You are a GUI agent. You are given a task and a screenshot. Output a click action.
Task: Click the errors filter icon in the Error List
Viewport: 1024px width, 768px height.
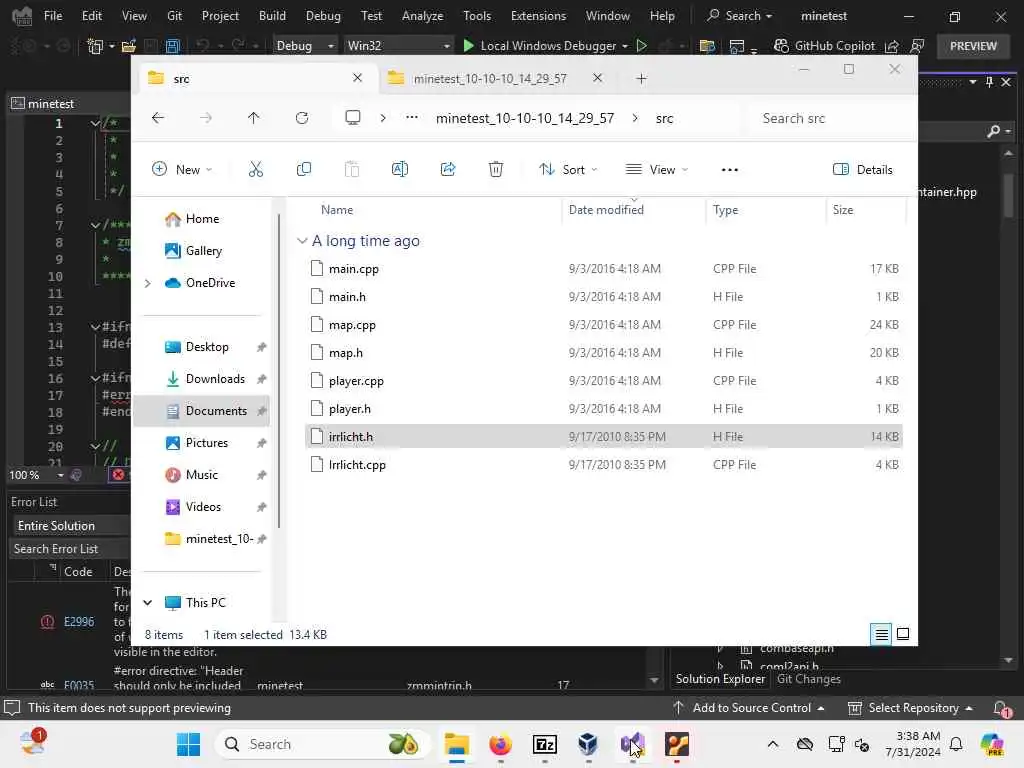pos(118,475)
